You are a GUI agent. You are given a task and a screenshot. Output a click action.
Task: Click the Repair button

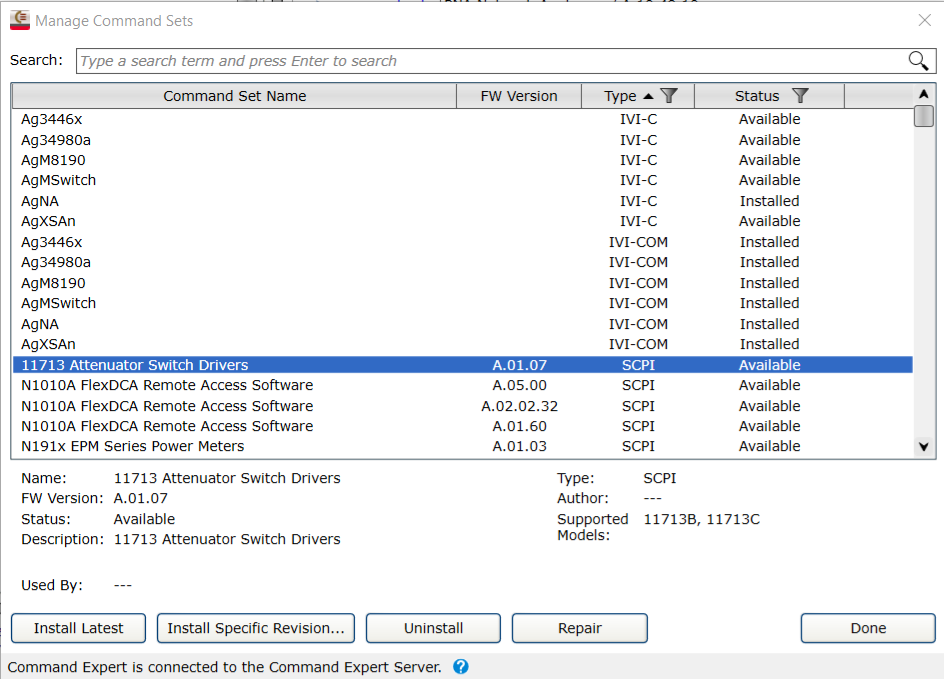[580, 628]
